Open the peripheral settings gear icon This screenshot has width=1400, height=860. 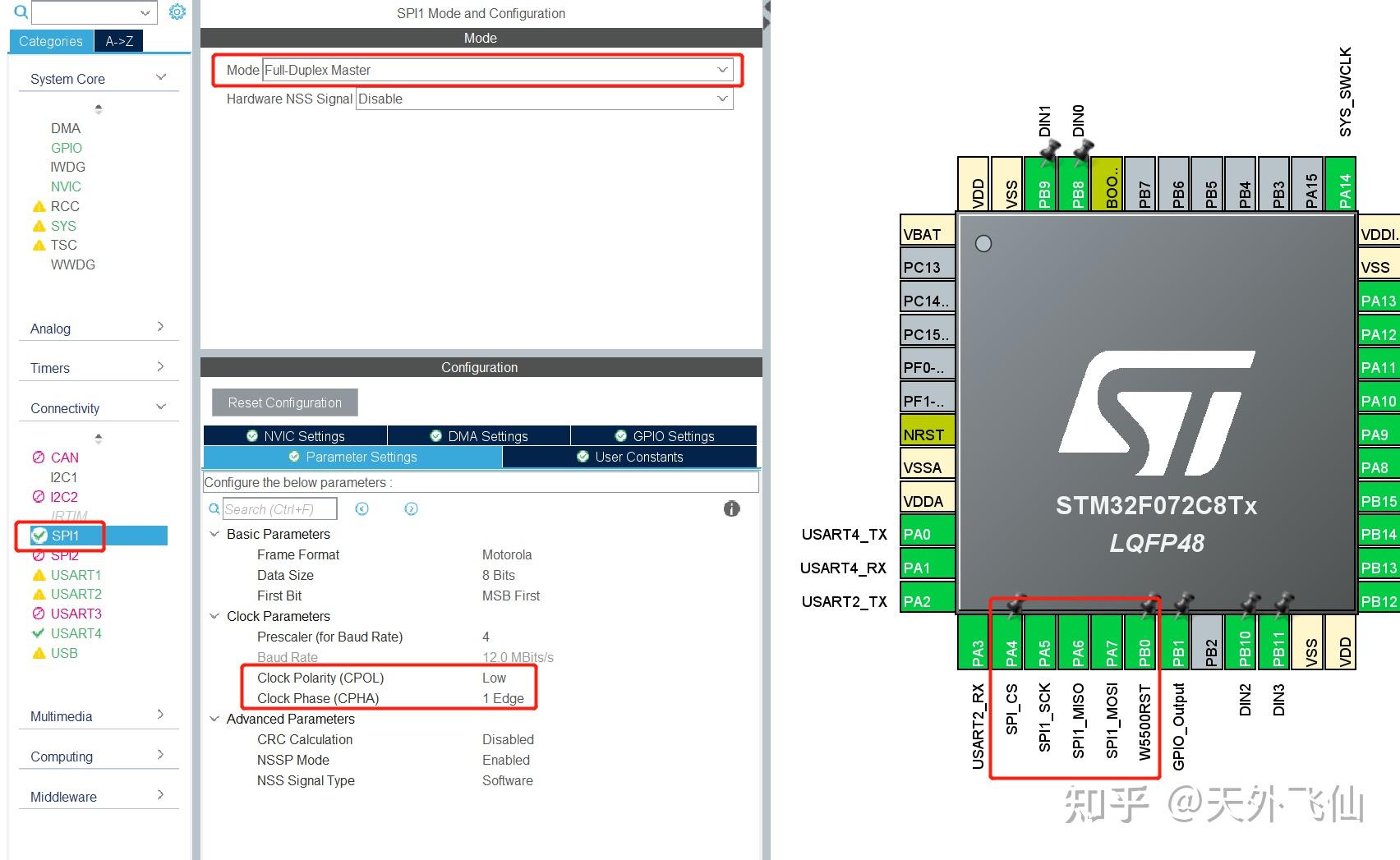(177, 11)
